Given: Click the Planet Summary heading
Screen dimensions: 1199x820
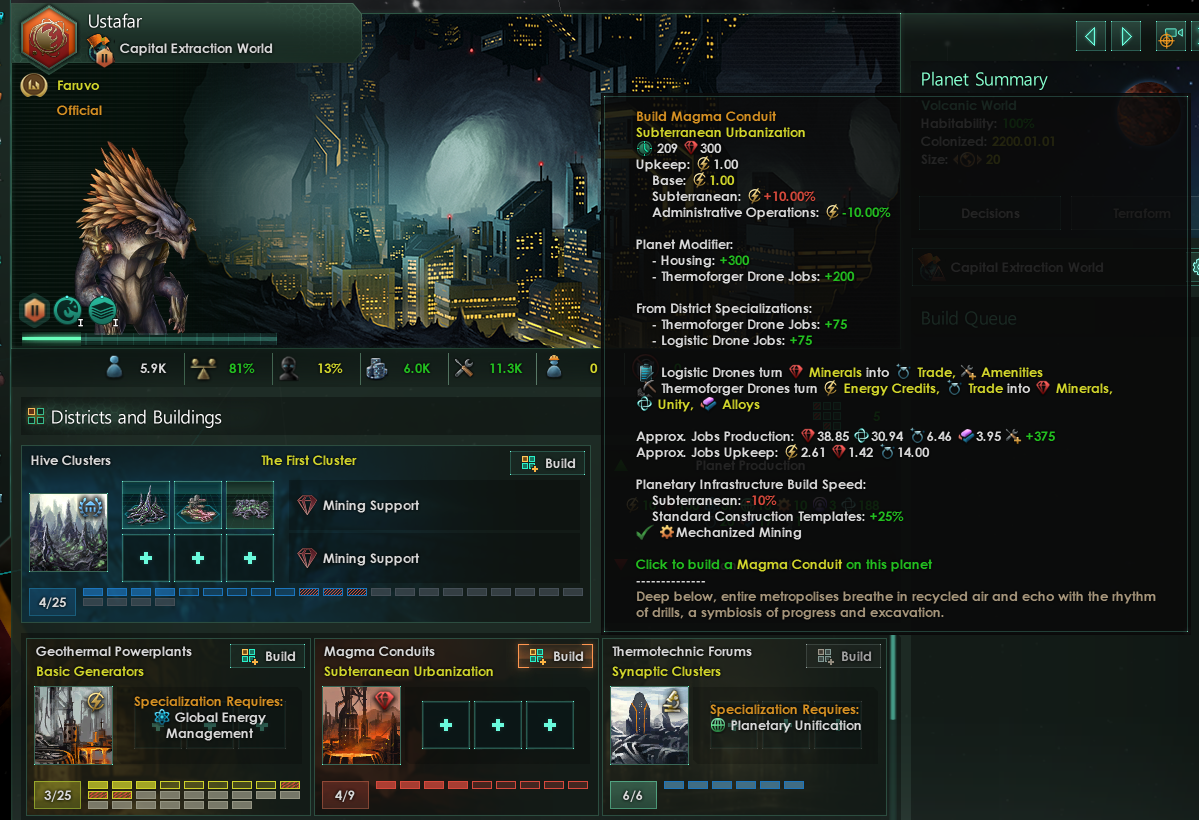Looking at the screenshot, I should [983, 80].
